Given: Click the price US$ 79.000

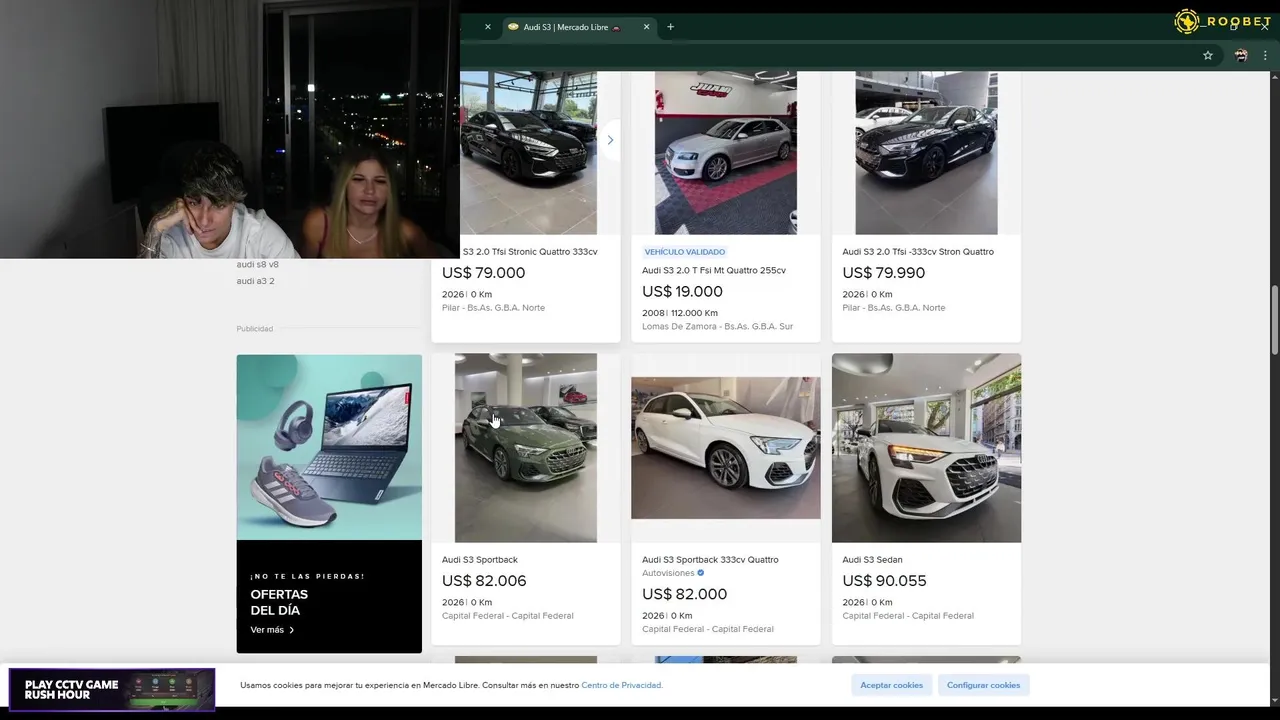Looking at the screenshot, I should (x=483, y=273).
